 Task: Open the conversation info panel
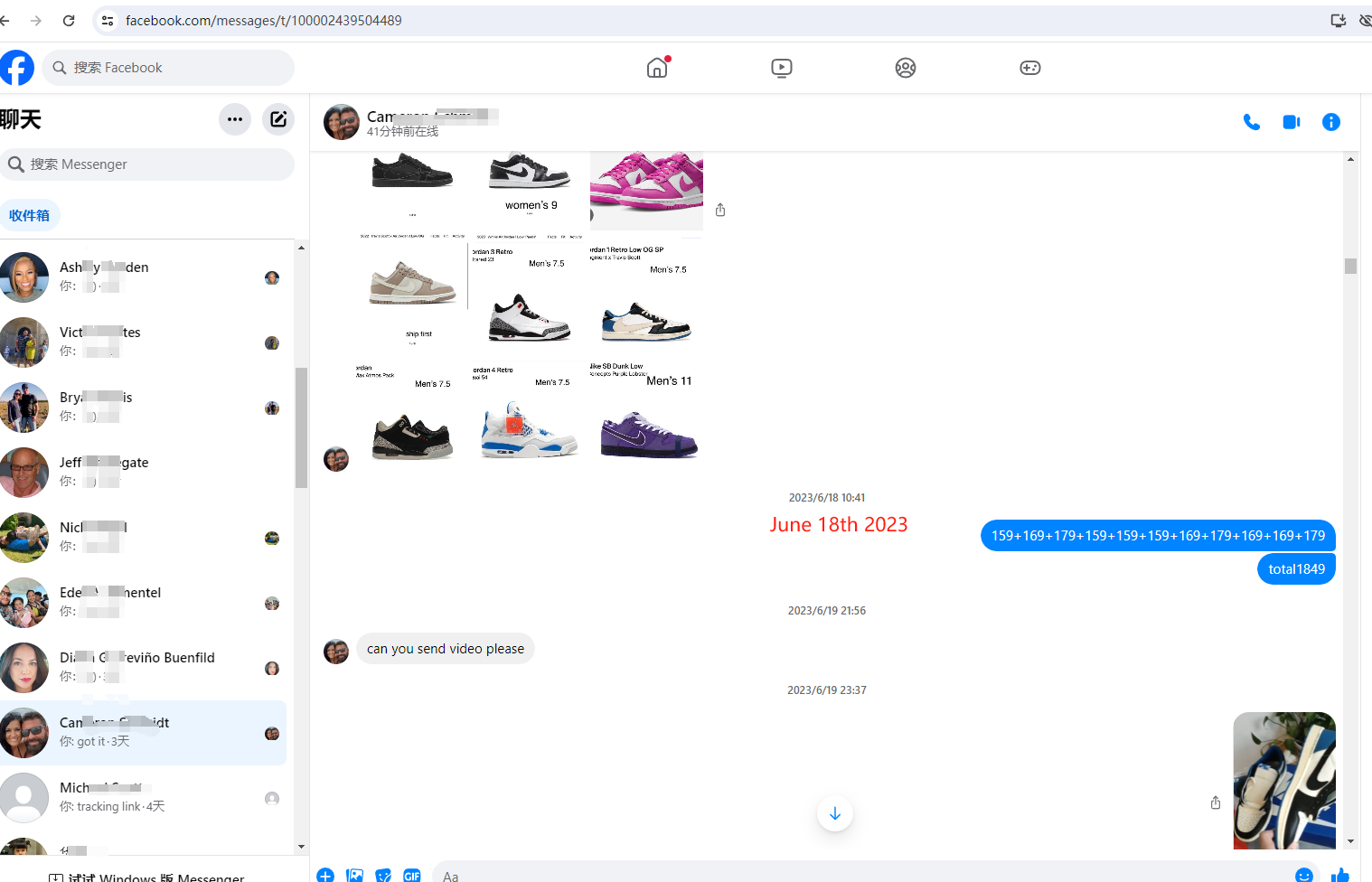coord(1330,122)
